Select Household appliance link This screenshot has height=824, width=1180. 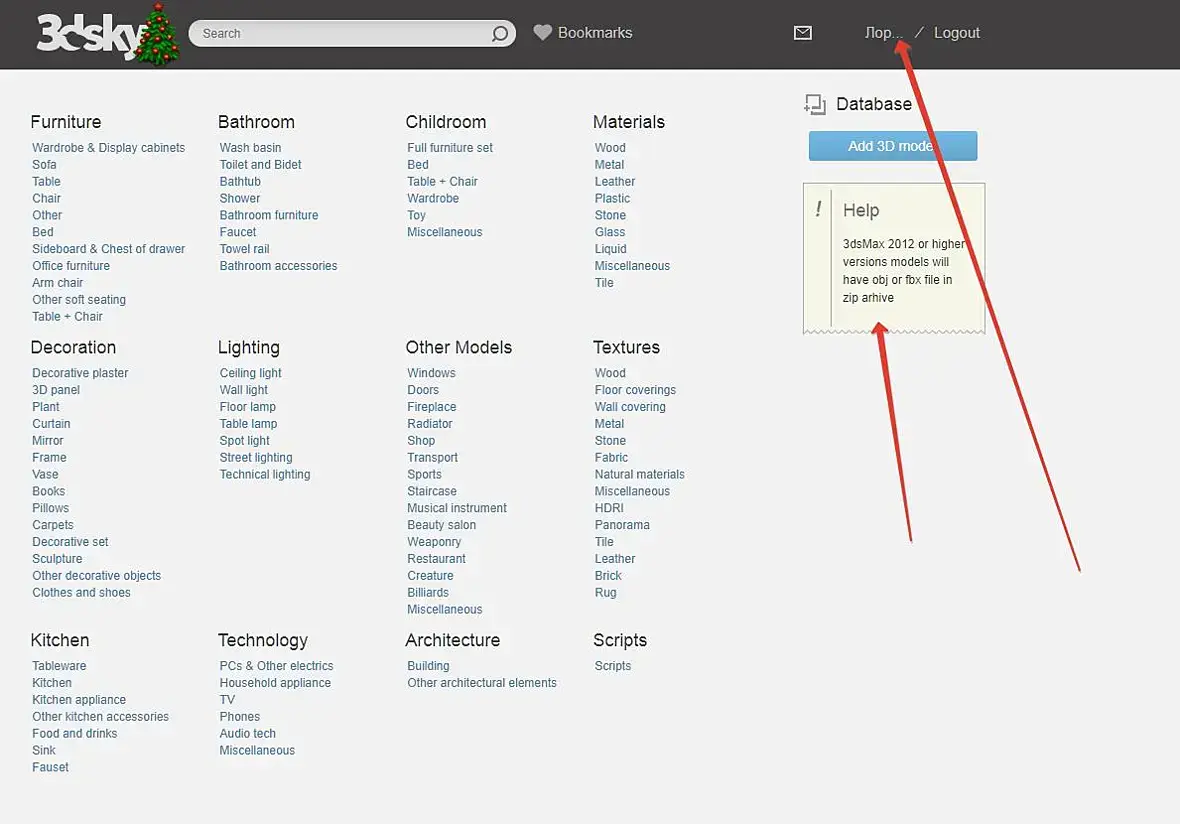pyautogui.click(x=275, y=683)
